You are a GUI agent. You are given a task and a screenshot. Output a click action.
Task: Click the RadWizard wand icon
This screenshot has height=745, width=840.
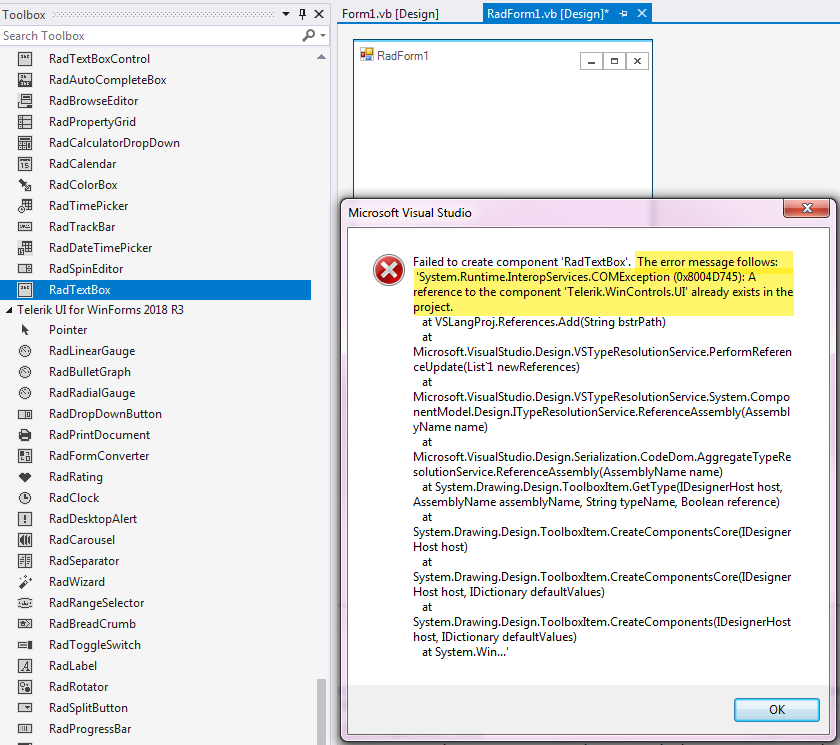(25, 582)
